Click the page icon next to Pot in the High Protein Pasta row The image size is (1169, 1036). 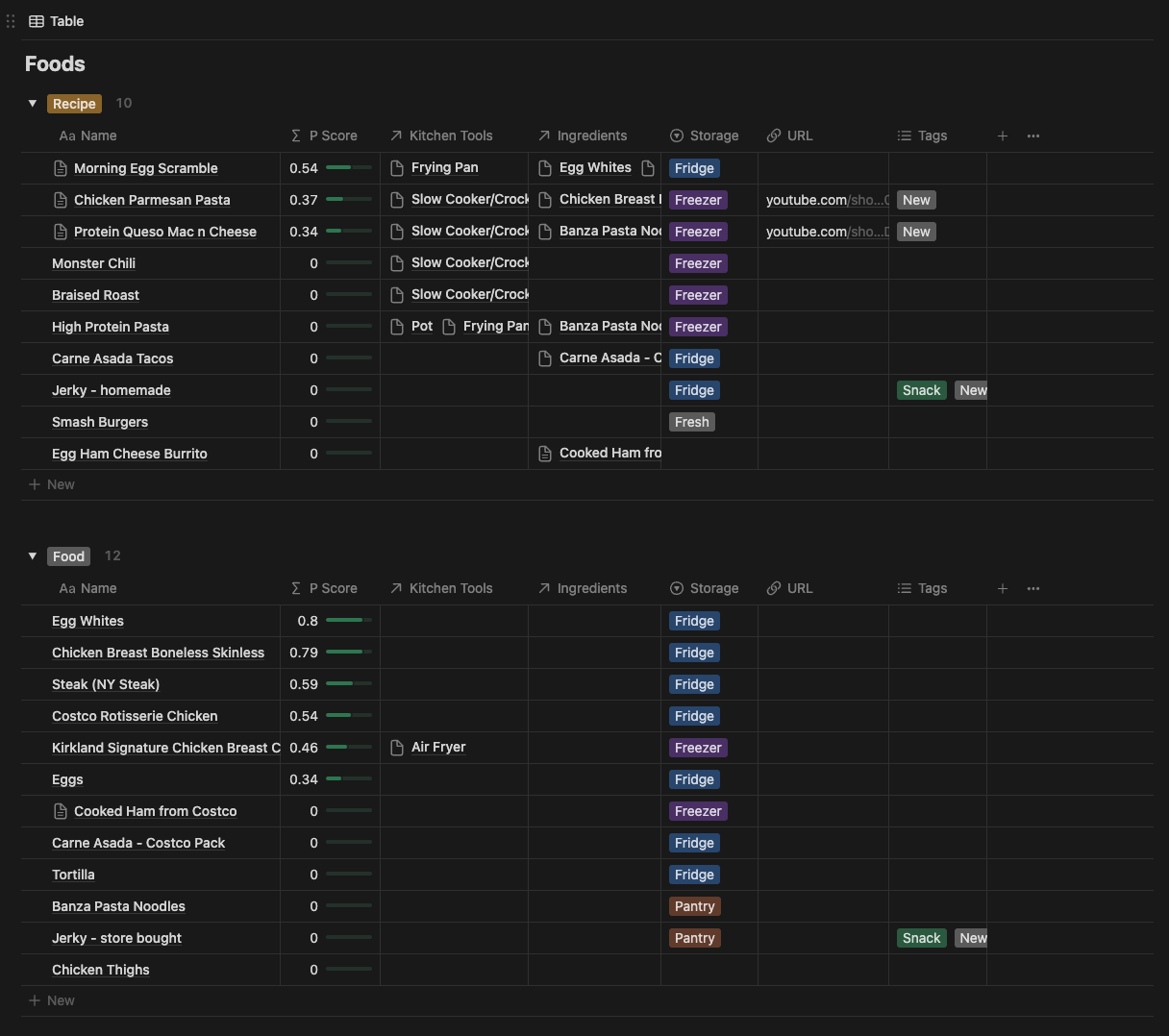(397, 327)
